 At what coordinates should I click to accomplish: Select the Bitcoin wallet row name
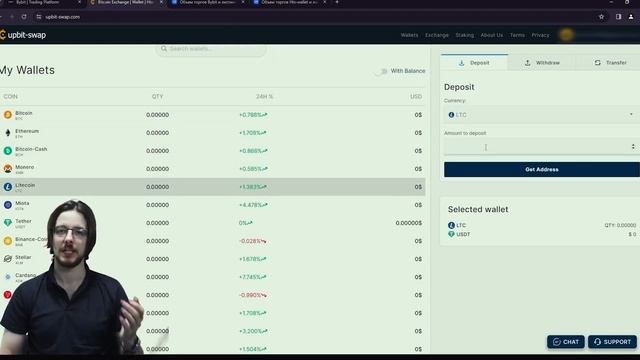pos(24,113)
